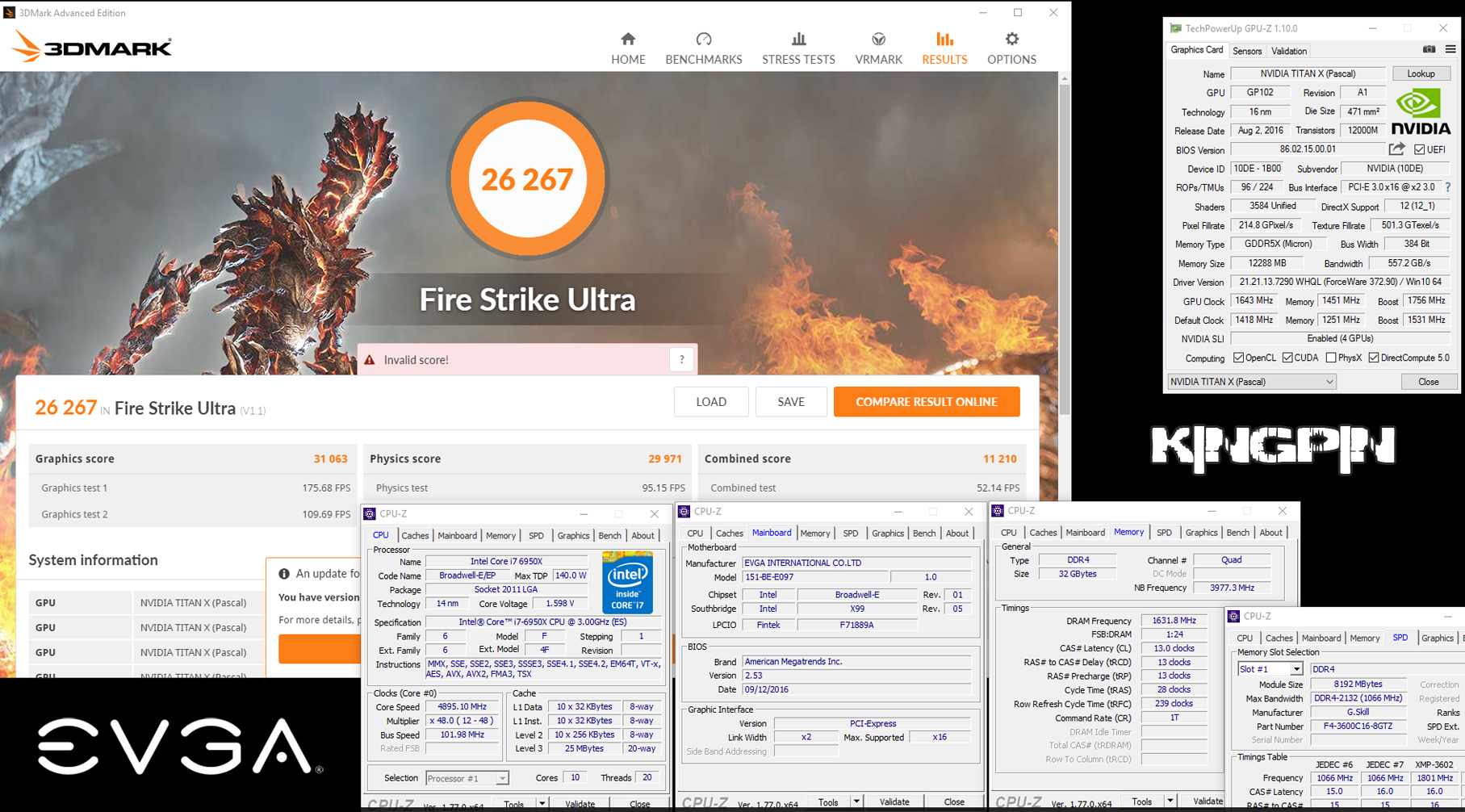Click the Intel Core i7 badge in CPU-Z
The width and height of the screenshot is (1465, 812).
(x=627, y=582)
